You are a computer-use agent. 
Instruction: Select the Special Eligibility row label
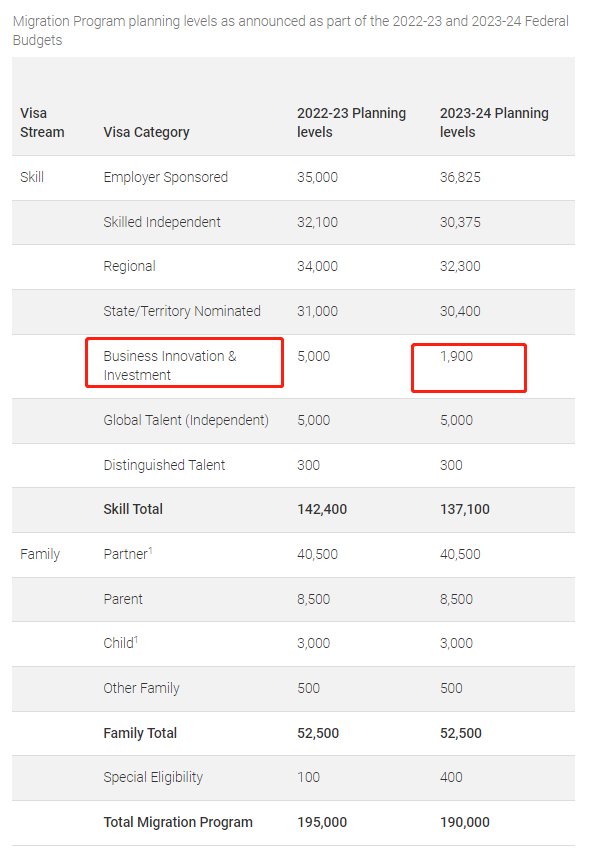[x=153, y=777]
